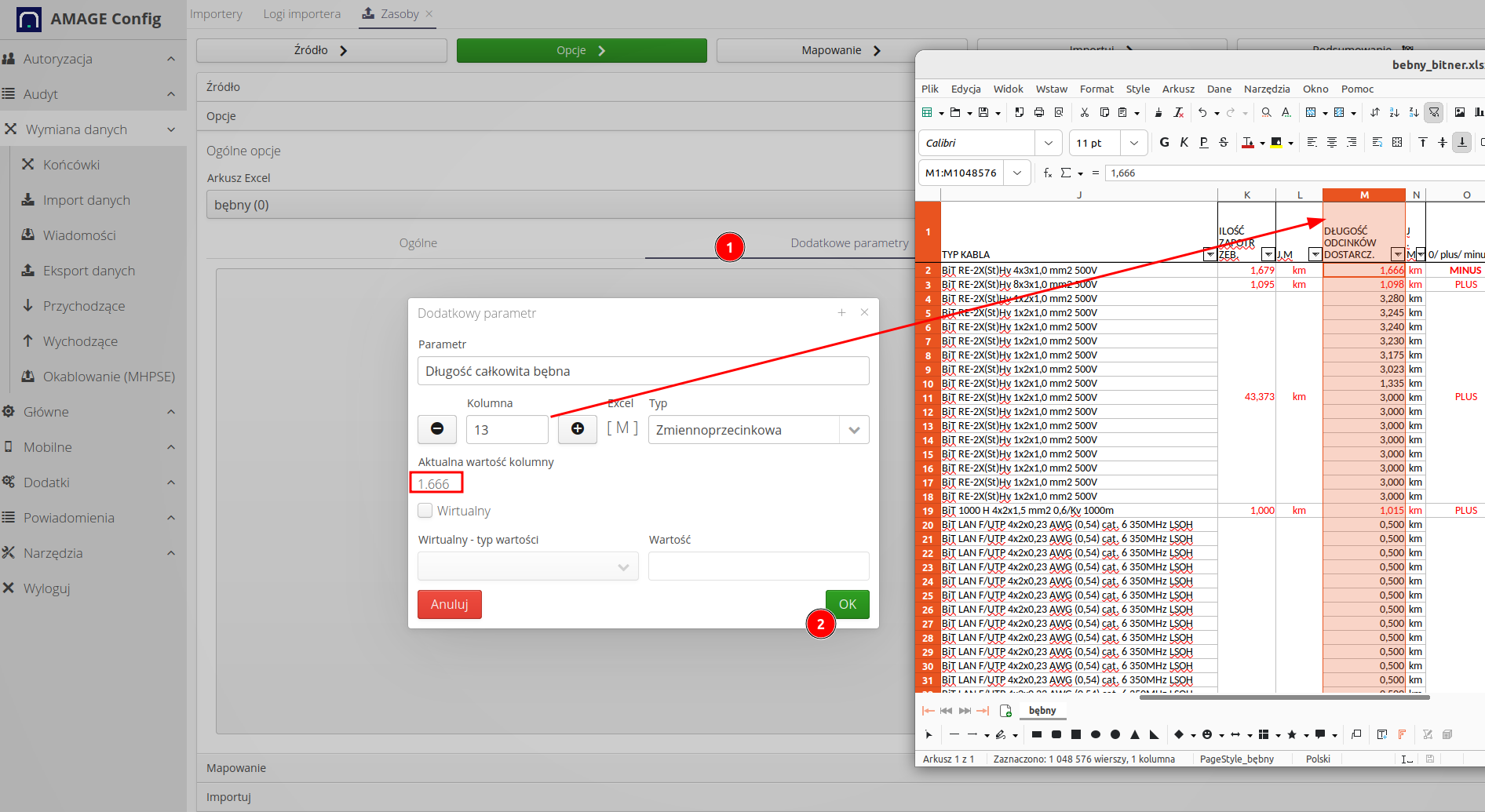Open the Typ dropdown showing Zmiennoprzecinkowa

tap(757, 430)
